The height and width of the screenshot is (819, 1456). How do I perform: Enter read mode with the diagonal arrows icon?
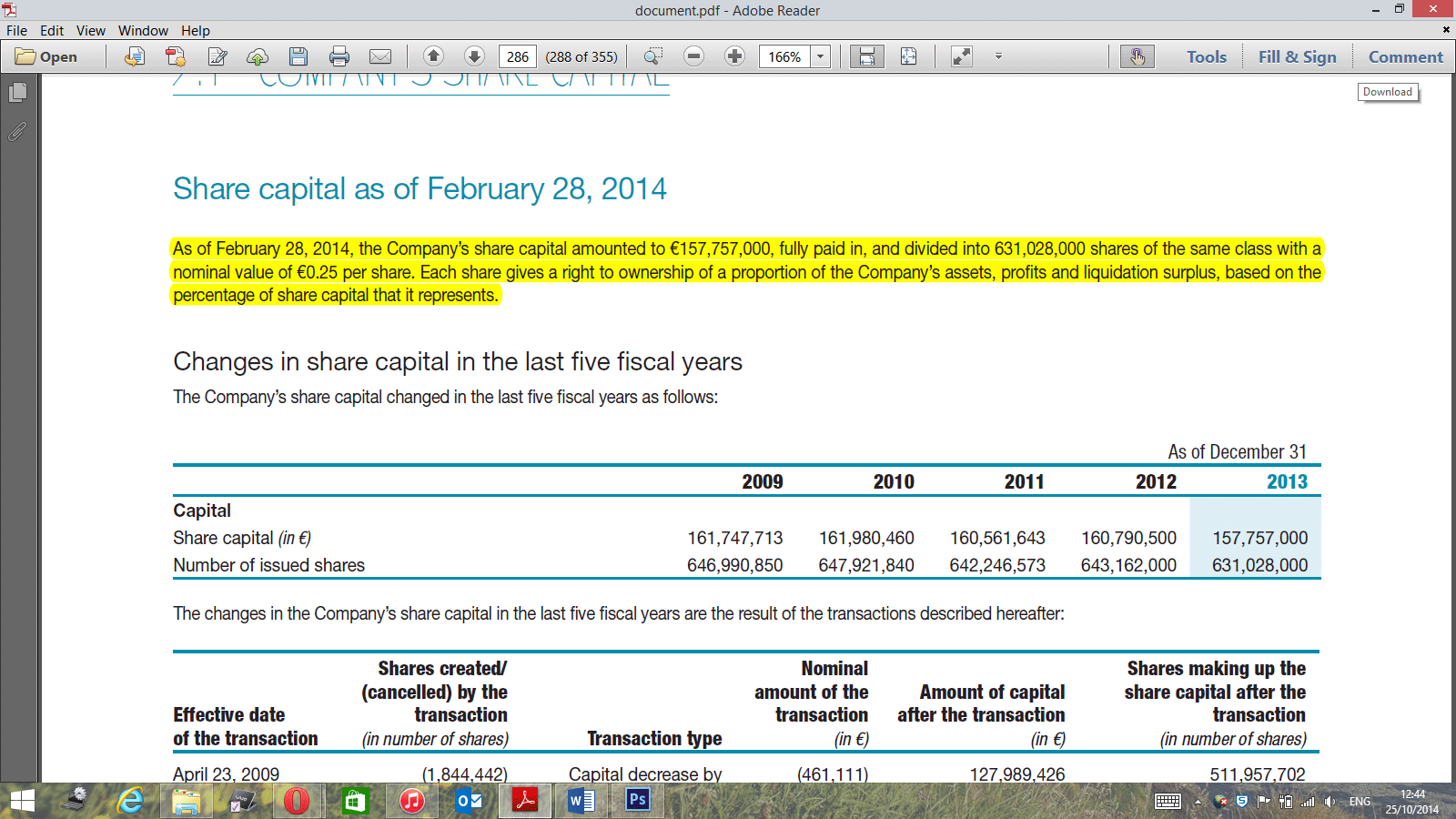962,56
